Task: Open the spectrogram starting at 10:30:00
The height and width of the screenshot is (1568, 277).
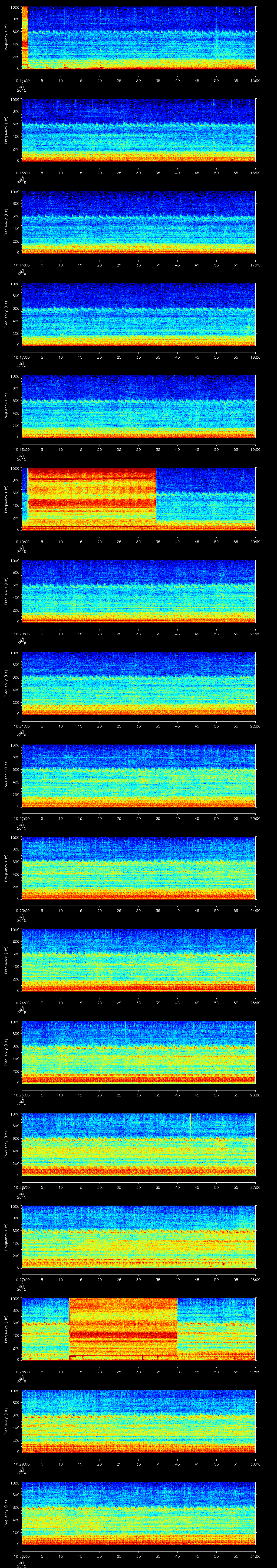Action: pyautogui.click(x=138, y=1513)
